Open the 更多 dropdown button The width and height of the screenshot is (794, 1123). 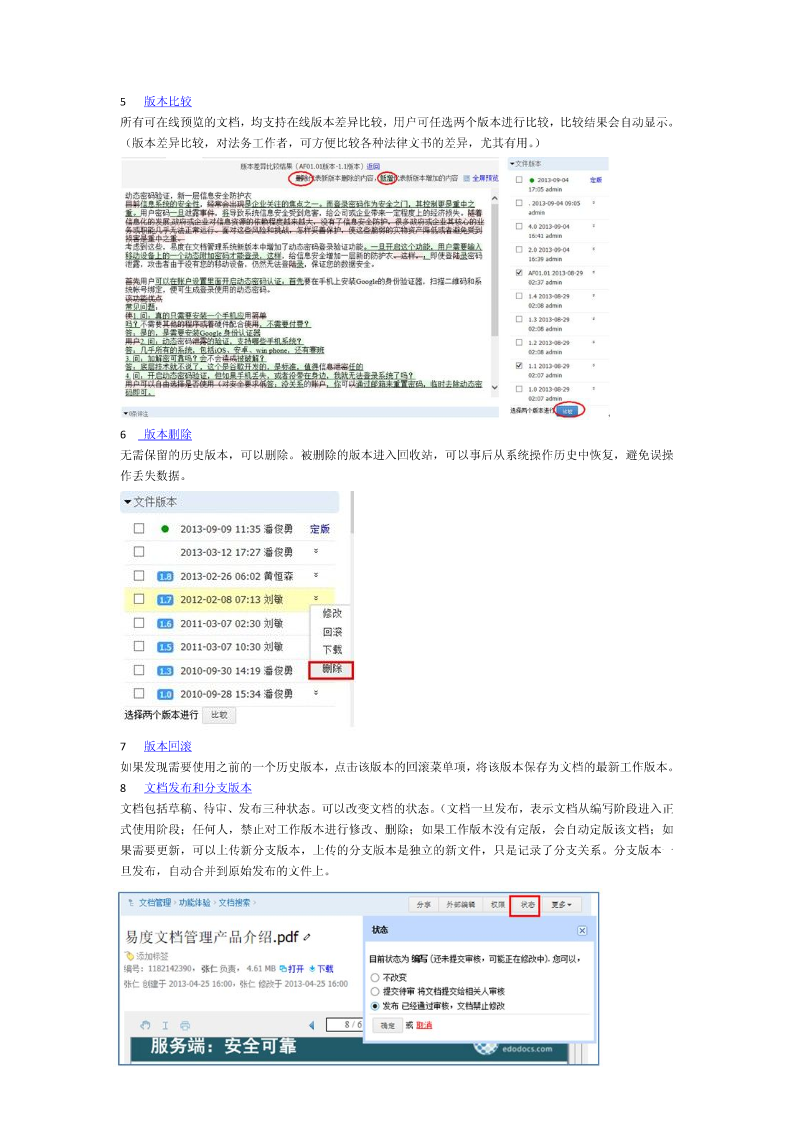pos(561,905)
